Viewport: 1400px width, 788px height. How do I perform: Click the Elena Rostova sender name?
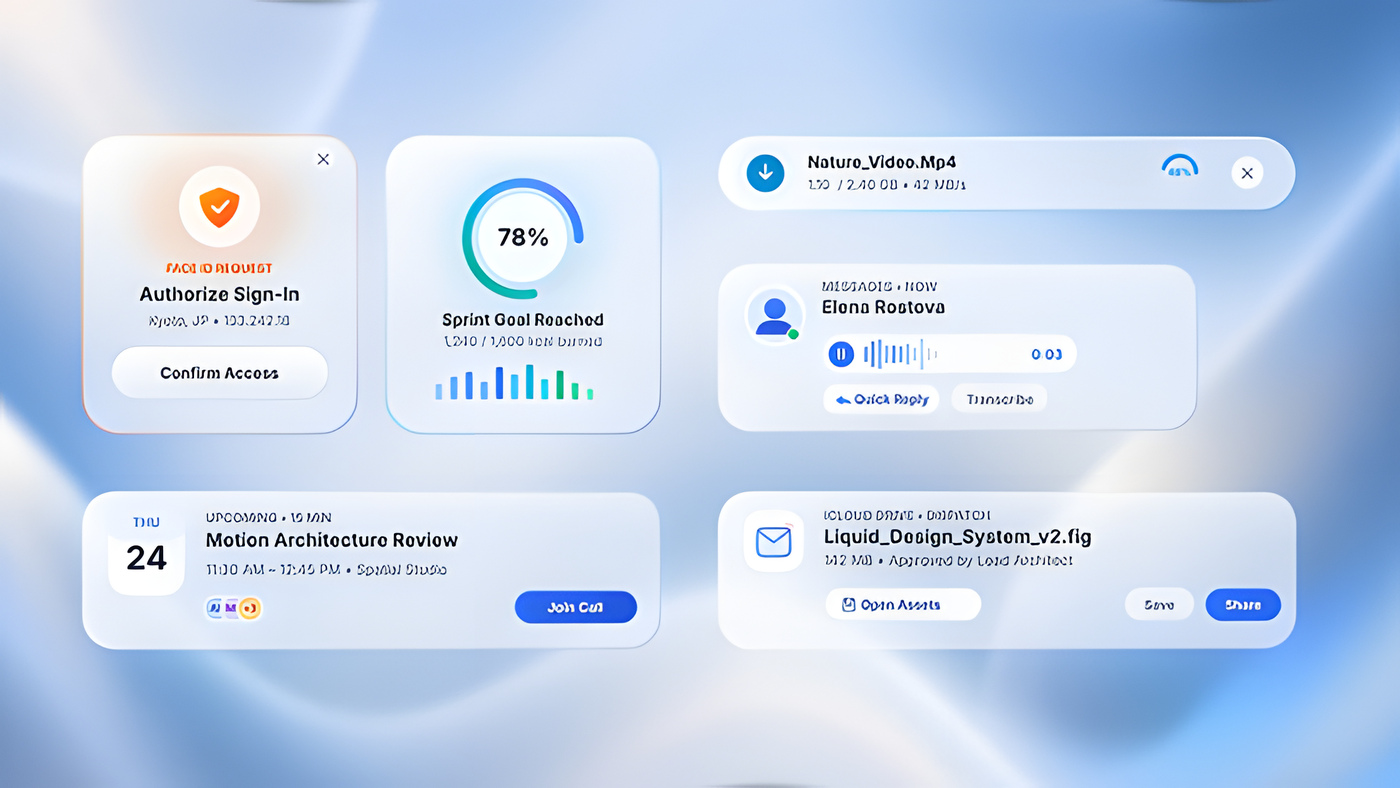pos(883,307)
